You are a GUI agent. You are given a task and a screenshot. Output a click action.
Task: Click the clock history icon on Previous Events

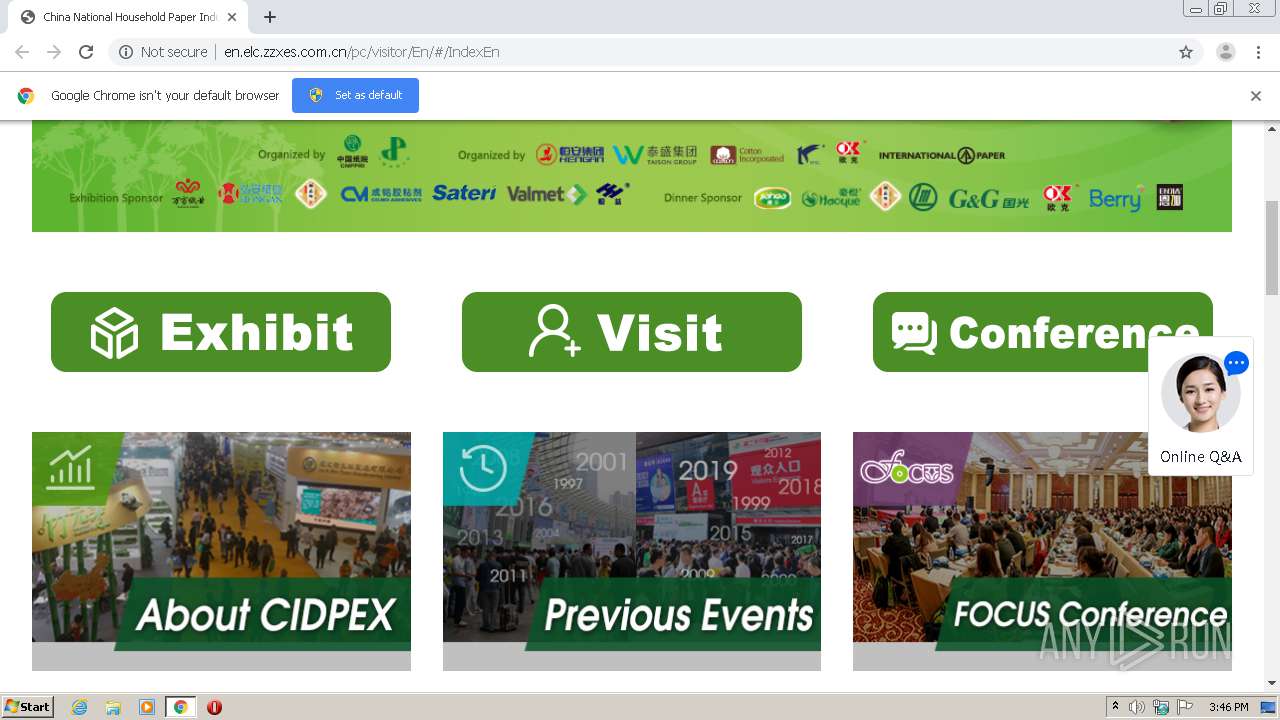coord(483,467)
